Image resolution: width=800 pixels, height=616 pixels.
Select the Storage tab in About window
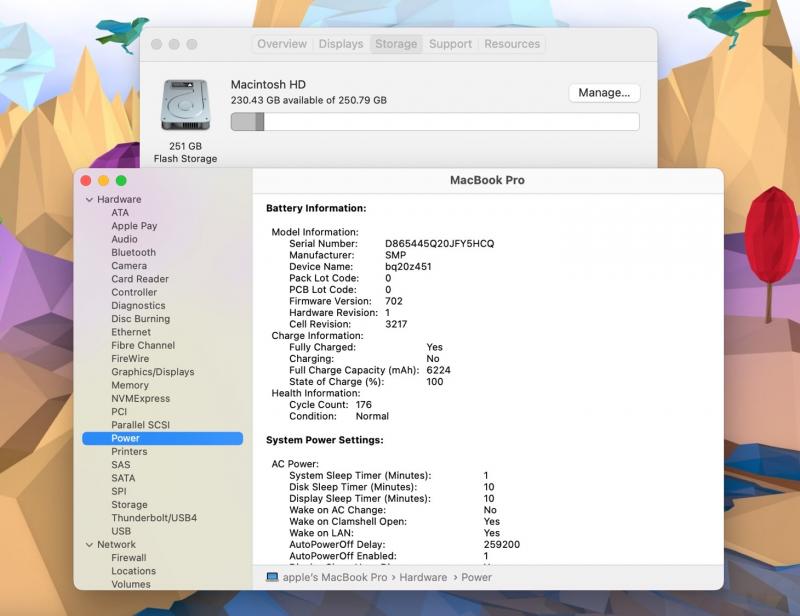point(396,44)
